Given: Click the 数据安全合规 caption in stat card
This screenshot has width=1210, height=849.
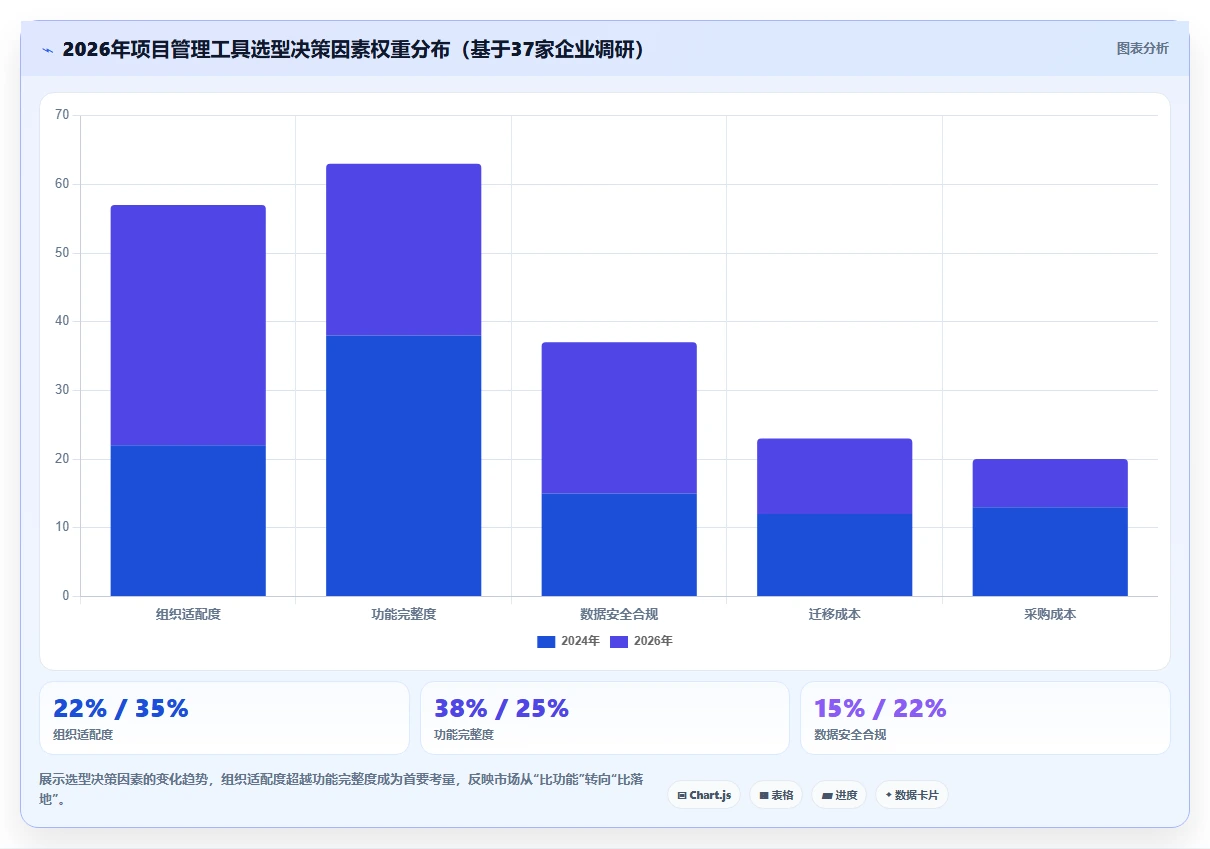Looking at the screenshot, I should [850, 735].
